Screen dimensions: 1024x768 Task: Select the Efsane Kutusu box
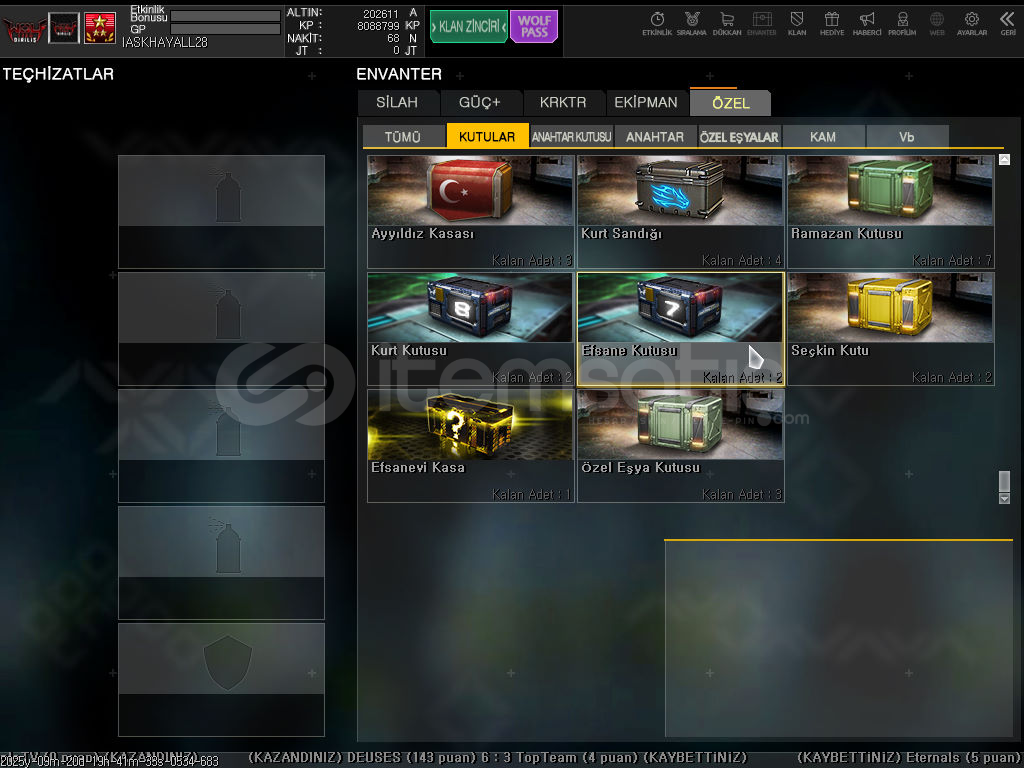[680, 328]
